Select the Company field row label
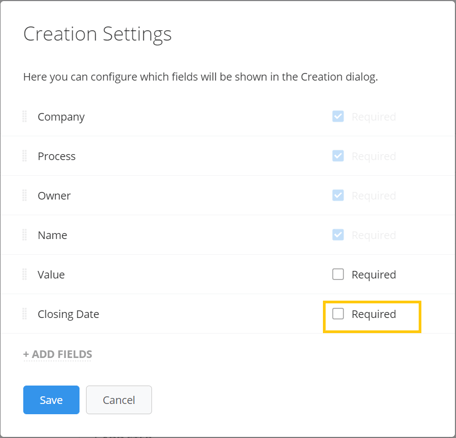Screen dimensions: 456x438 [61, 117]
